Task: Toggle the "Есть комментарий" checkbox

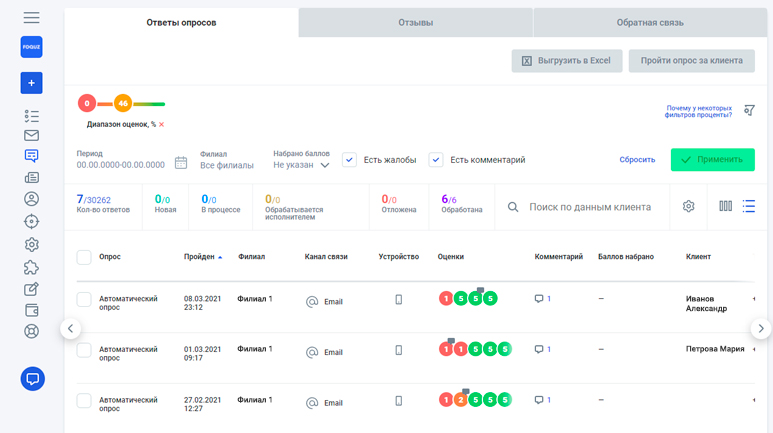Action: click(436, 160)
